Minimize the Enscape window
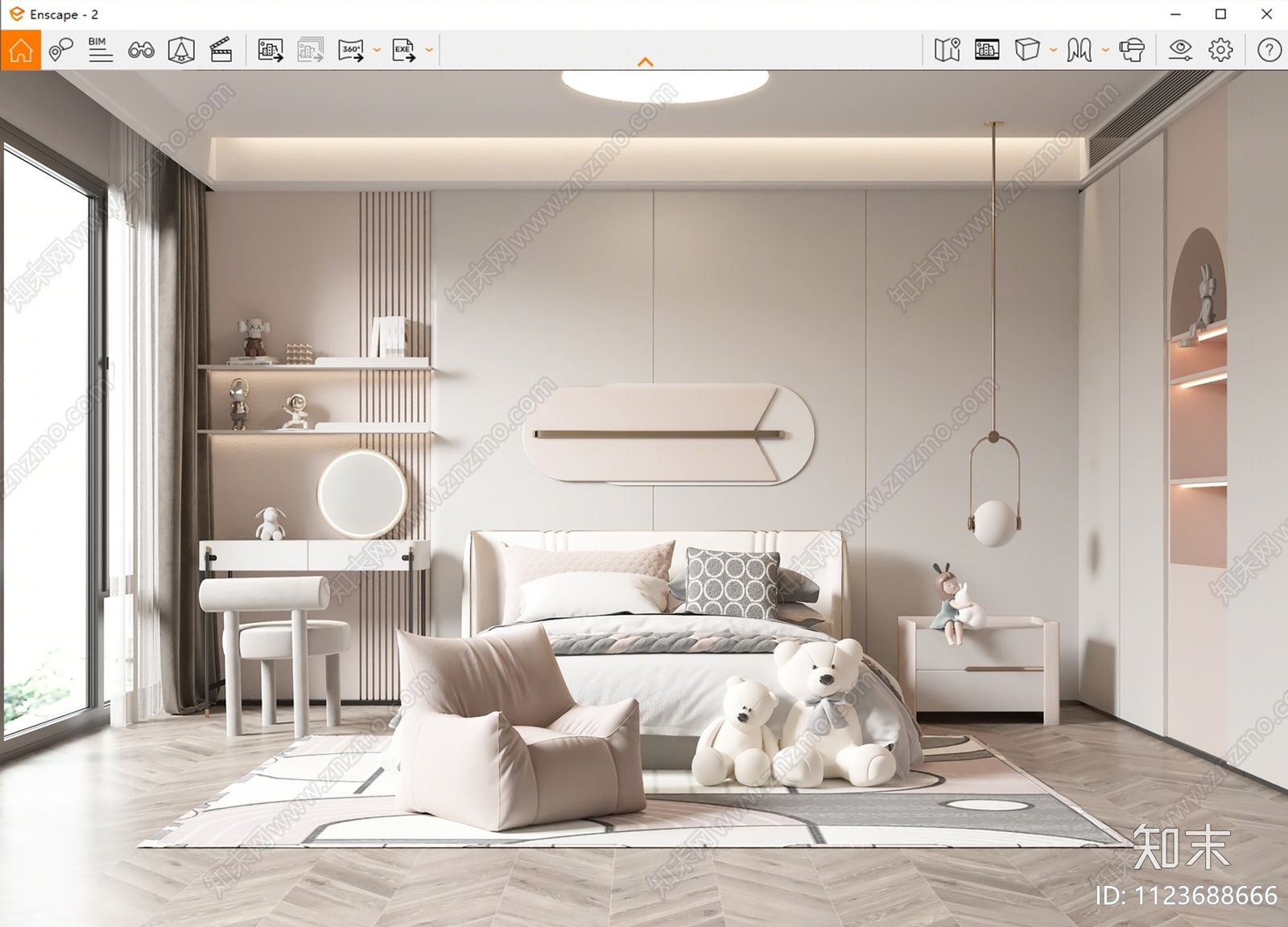Screen dimensions: 1288x927 click(x=1175, y=14)
